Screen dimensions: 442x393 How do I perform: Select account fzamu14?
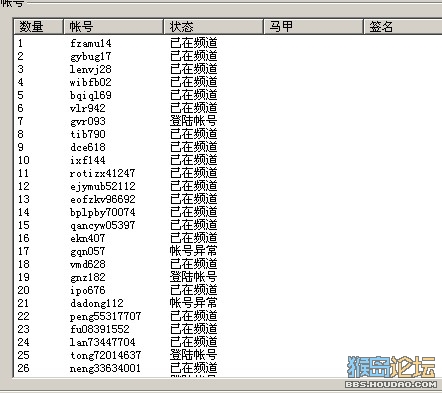pos(91,43)
